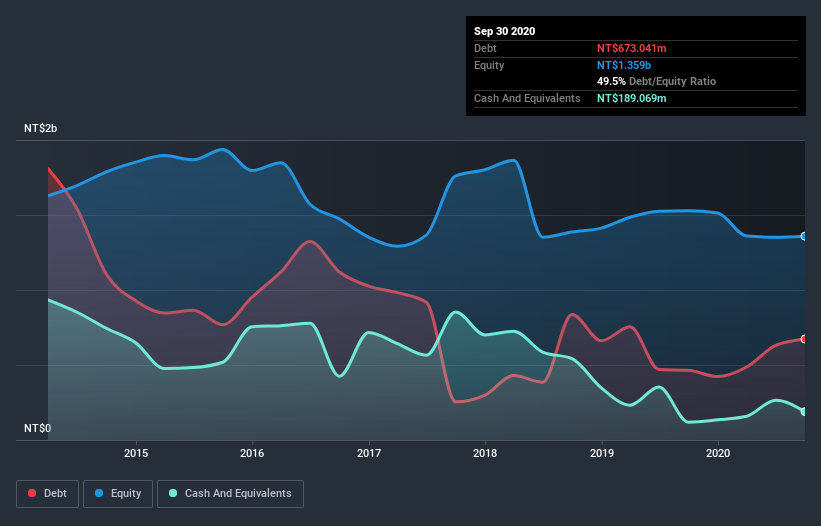
Task: Select the Debt endpoint marker on the chart
Action: tap(804, 339)
